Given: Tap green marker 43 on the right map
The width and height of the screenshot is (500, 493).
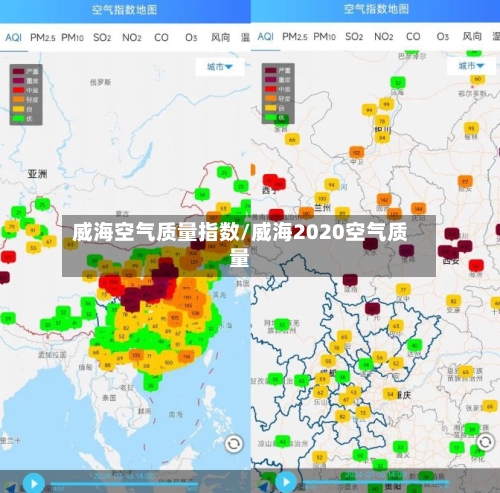Looking at the screenshot, I should pyautogui.click(x=302, y=381).
